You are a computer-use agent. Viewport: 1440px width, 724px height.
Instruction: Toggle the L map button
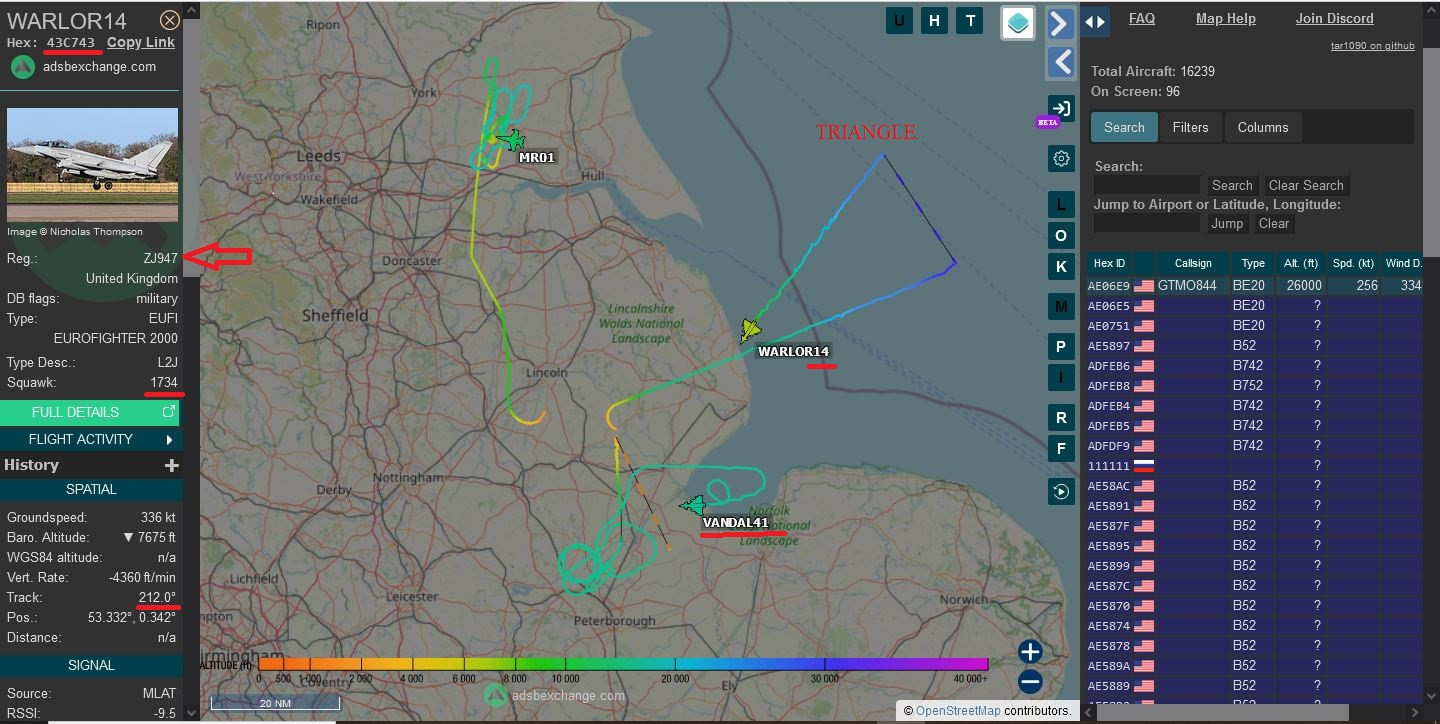[1061, 205]
